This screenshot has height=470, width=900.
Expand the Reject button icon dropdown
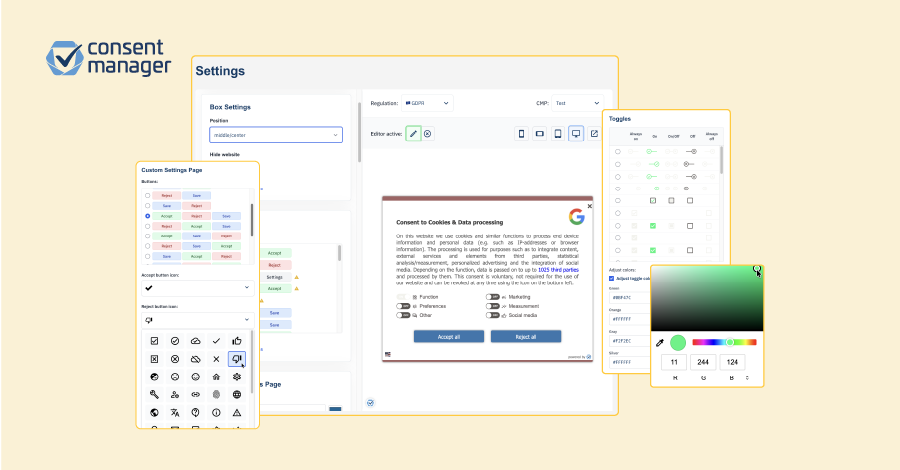(197, 320)
